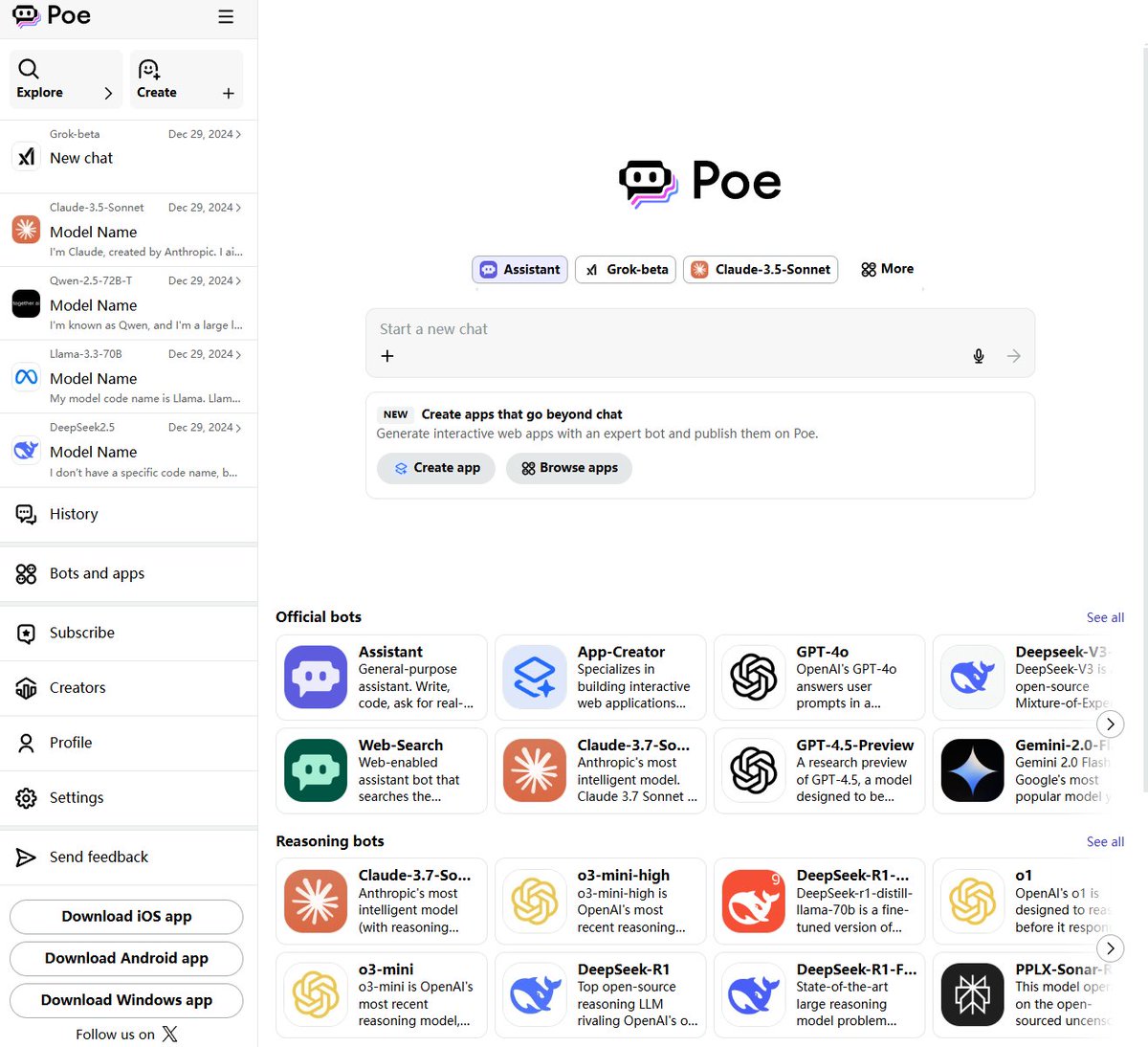
Task: Select the Claude-3.5-Sonnet bot chip
Action: pos(761,270)
